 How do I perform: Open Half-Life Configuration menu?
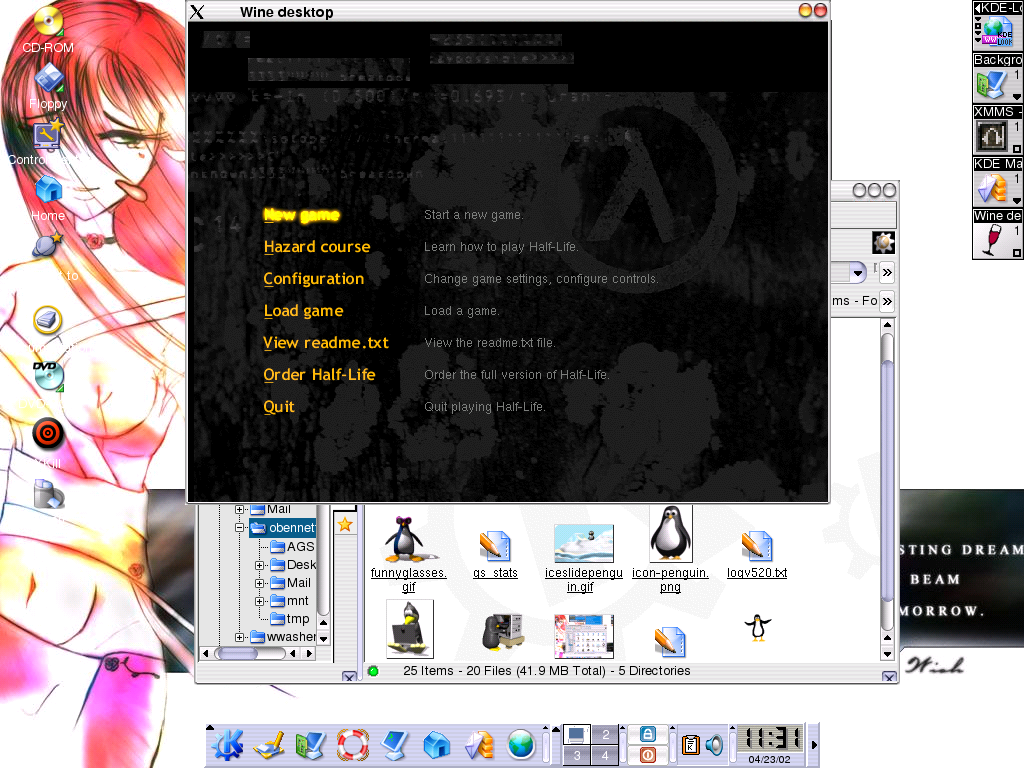coord(313,279)
